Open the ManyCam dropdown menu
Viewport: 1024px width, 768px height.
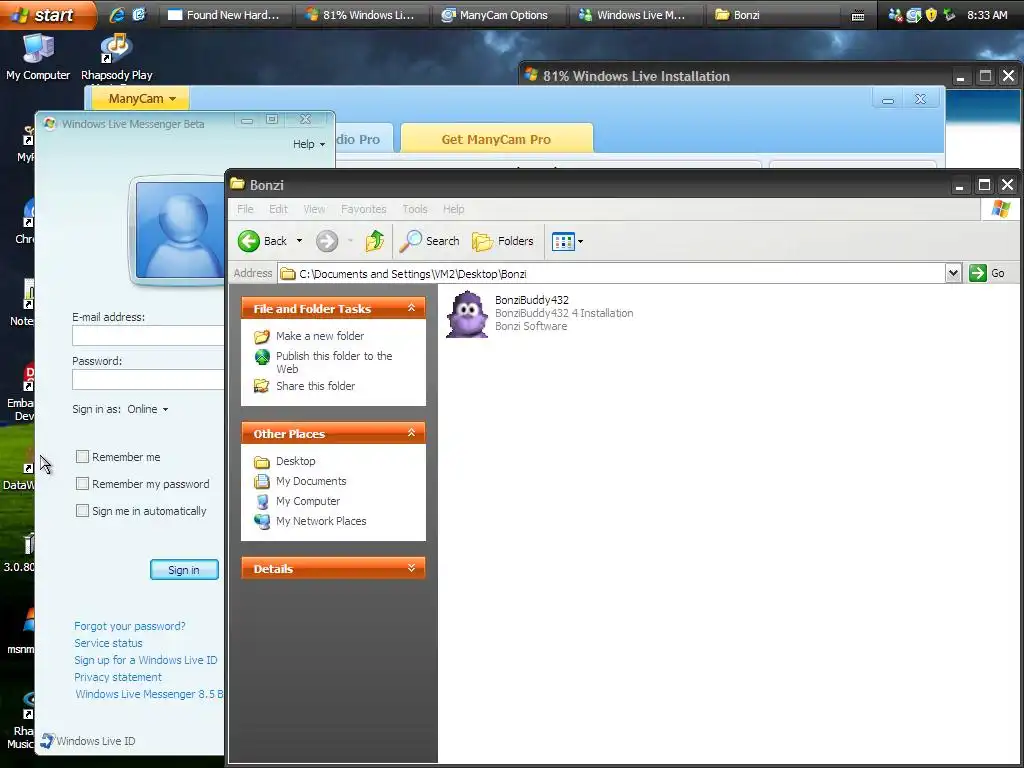pyautogui.click(x=140, y=99)
